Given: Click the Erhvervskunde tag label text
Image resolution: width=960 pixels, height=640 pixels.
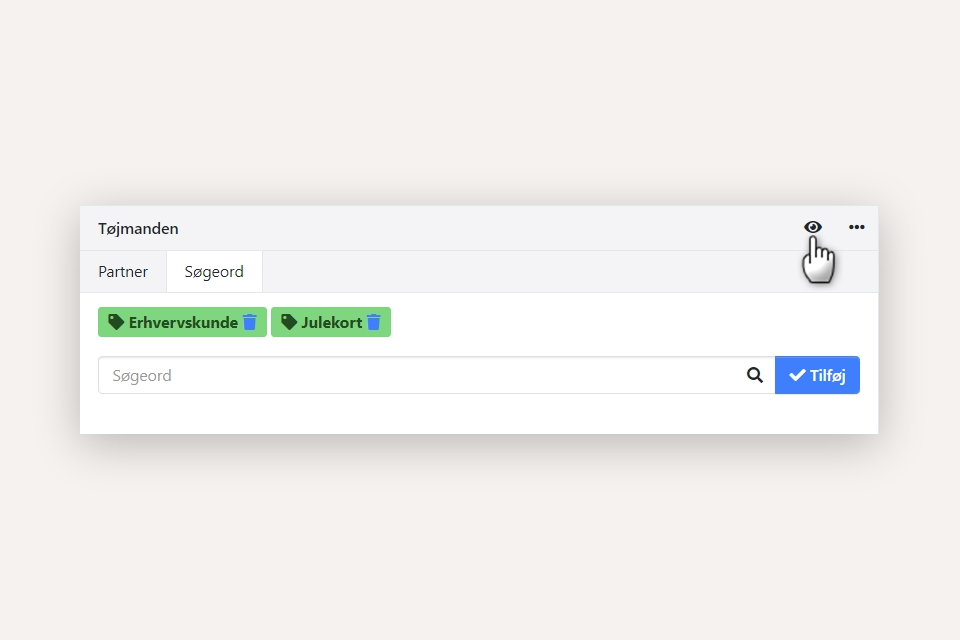Looking at the screenshot, I should [183, 322].
